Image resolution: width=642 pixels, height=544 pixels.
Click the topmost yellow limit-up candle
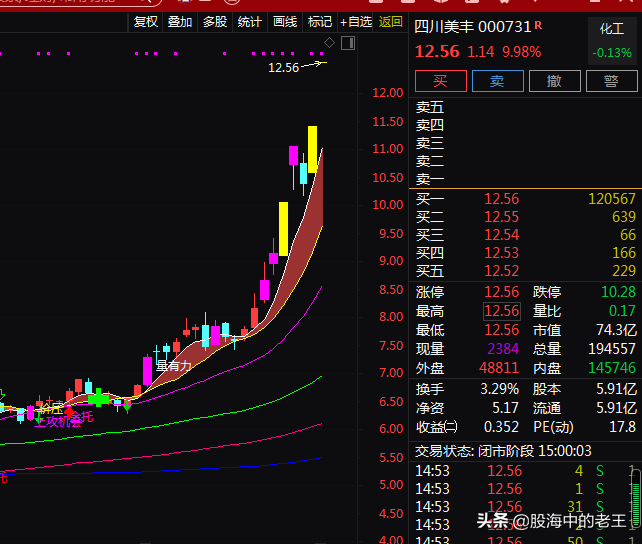(312, 149)
